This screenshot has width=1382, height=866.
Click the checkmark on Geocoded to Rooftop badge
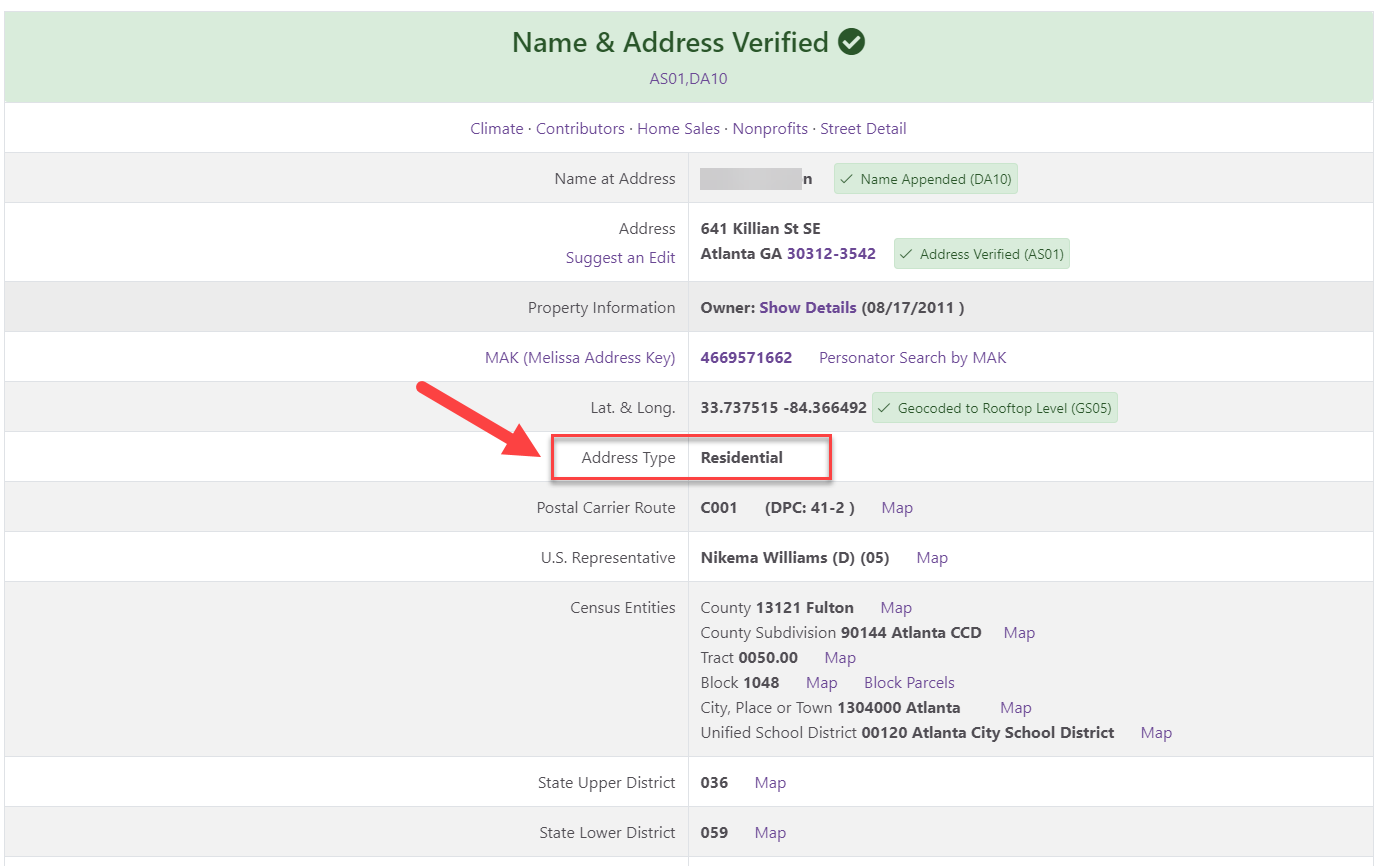pos(885,407)
